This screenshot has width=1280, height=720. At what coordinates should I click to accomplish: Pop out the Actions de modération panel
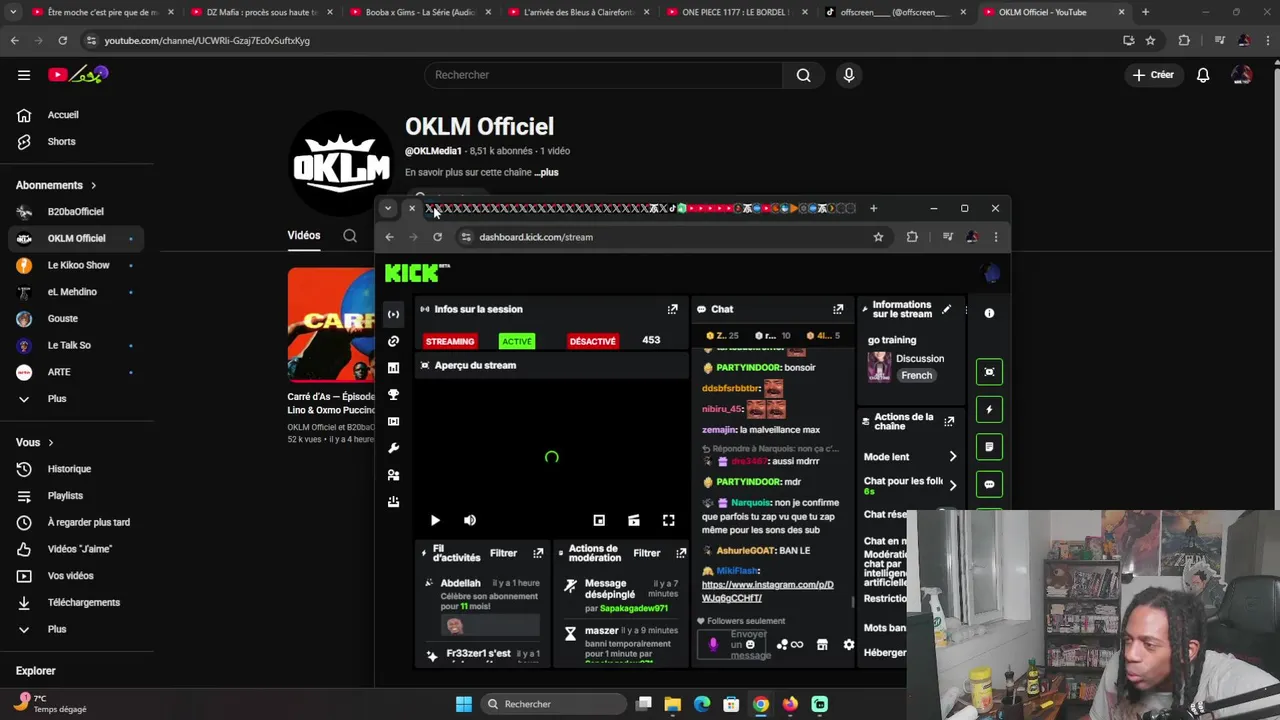click(681, 553)
